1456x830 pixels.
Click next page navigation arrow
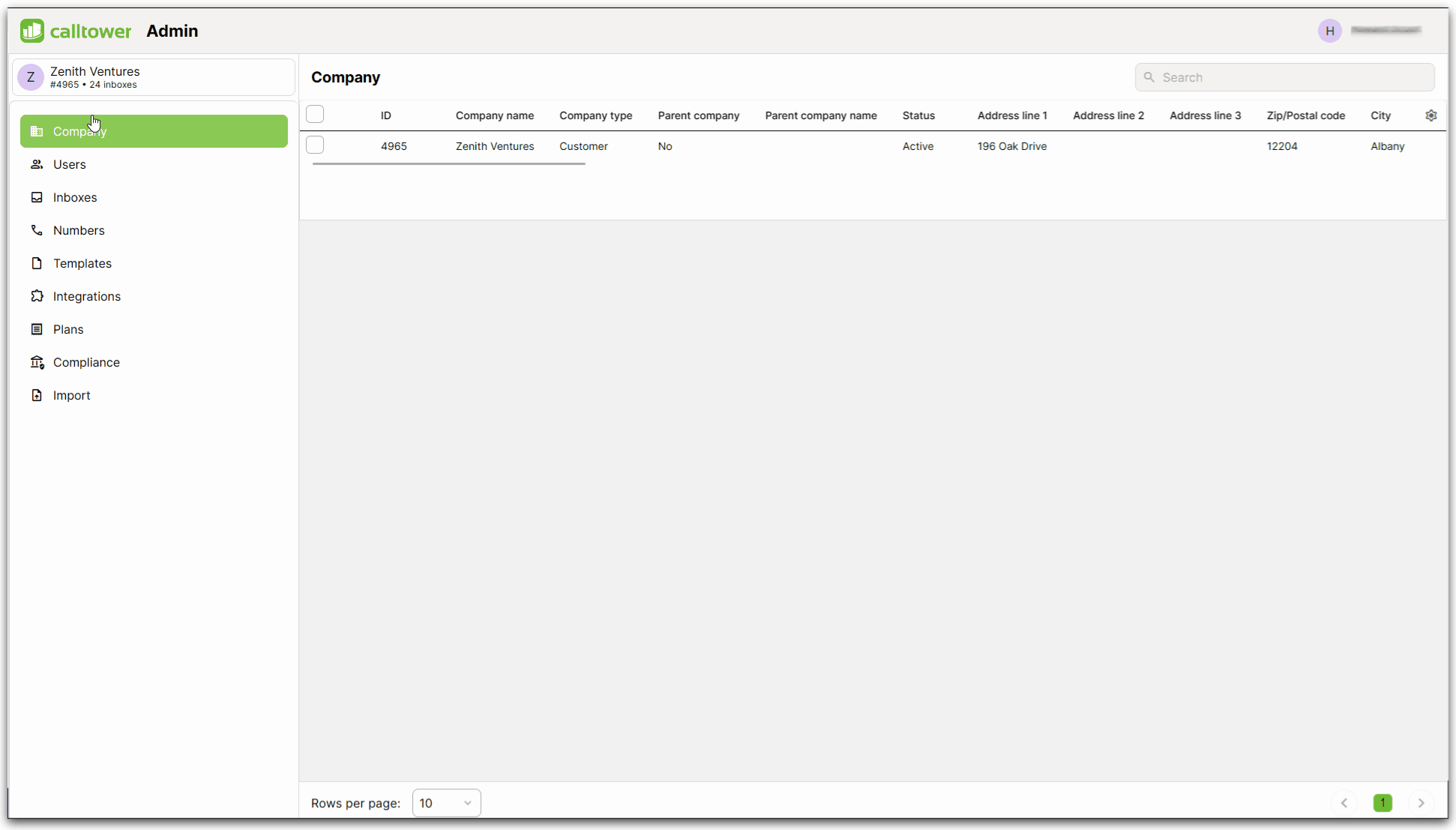pos(1421,802)
